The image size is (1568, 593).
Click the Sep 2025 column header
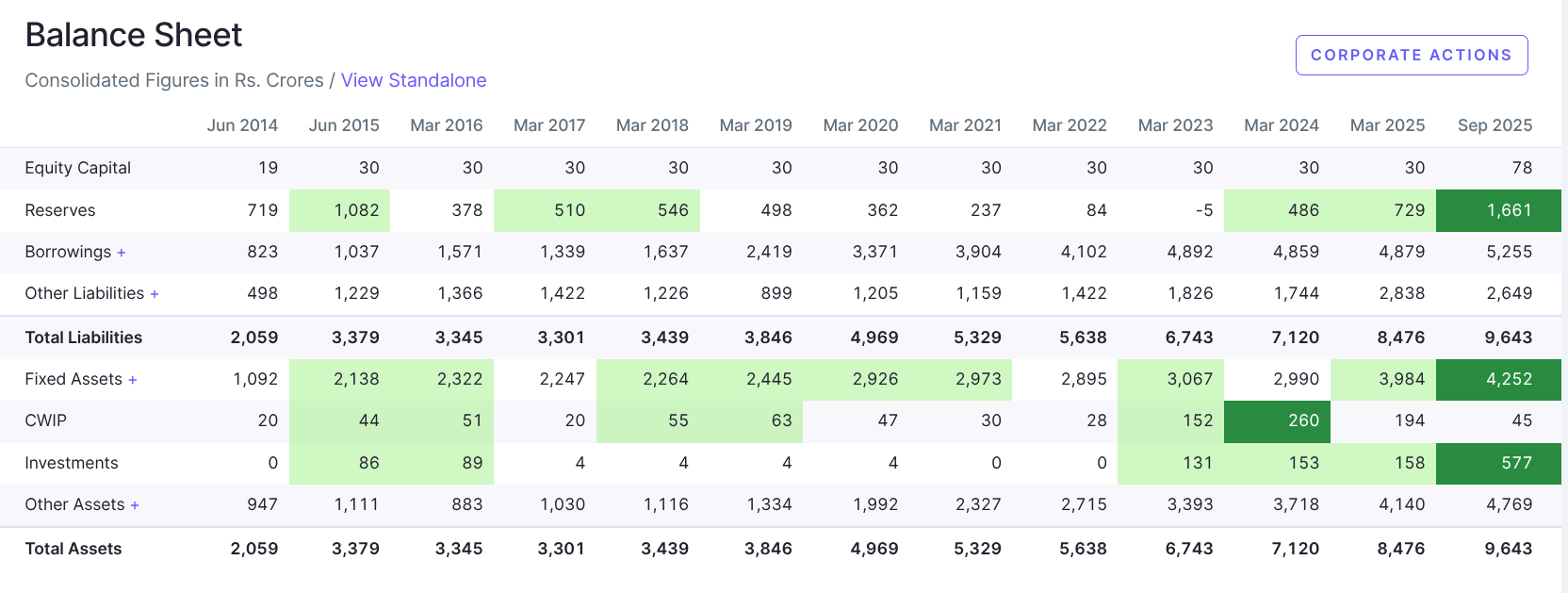[1494, 125]
